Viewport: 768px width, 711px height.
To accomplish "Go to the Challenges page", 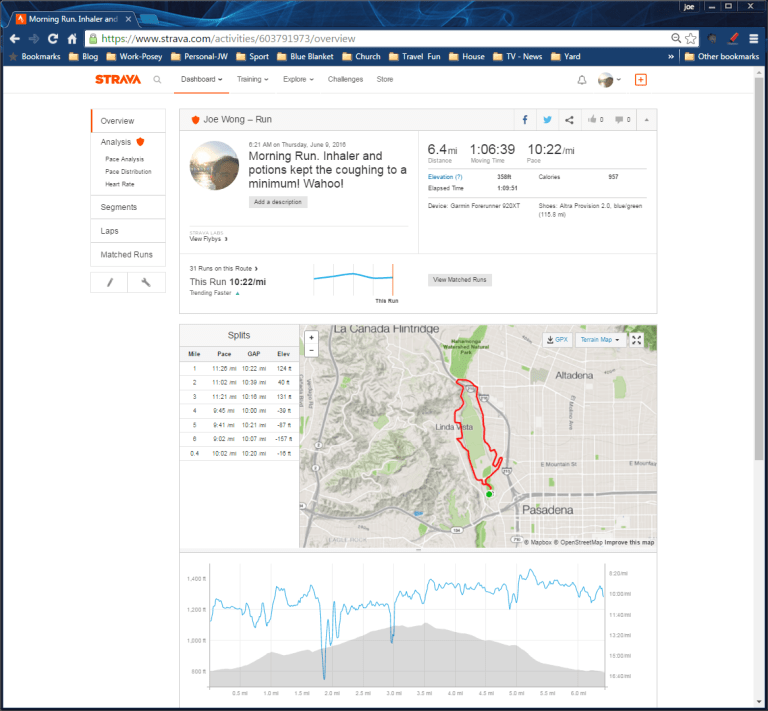I will [x=345, y=80].
